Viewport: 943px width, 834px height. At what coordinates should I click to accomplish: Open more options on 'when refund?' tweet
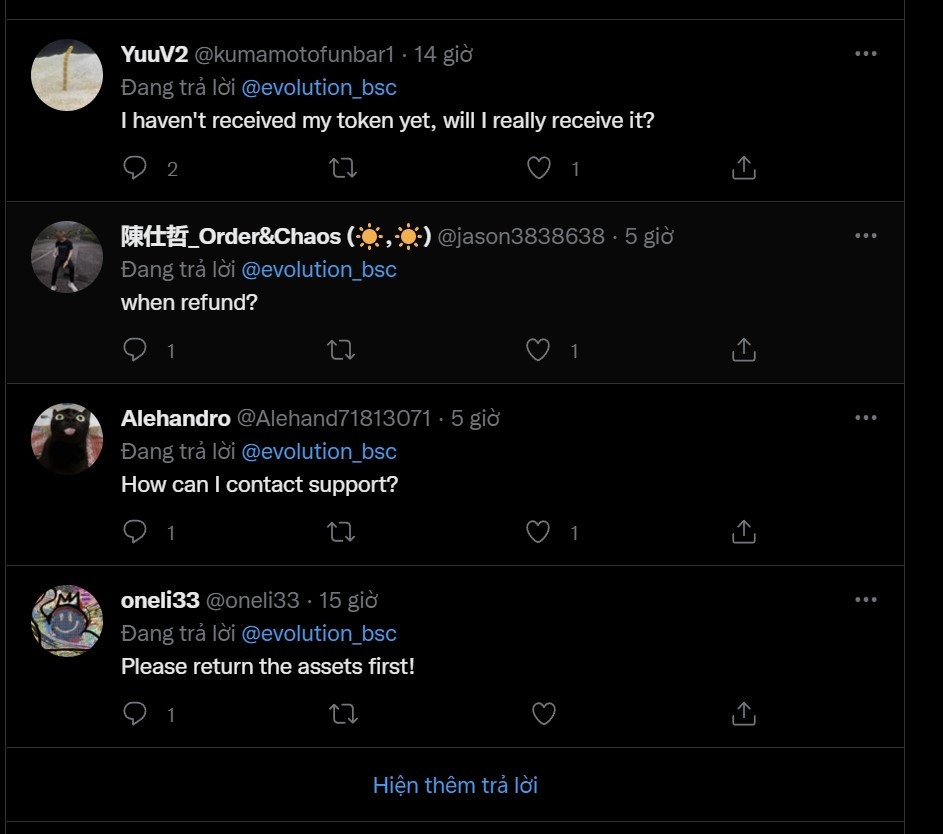click(866, 236)
